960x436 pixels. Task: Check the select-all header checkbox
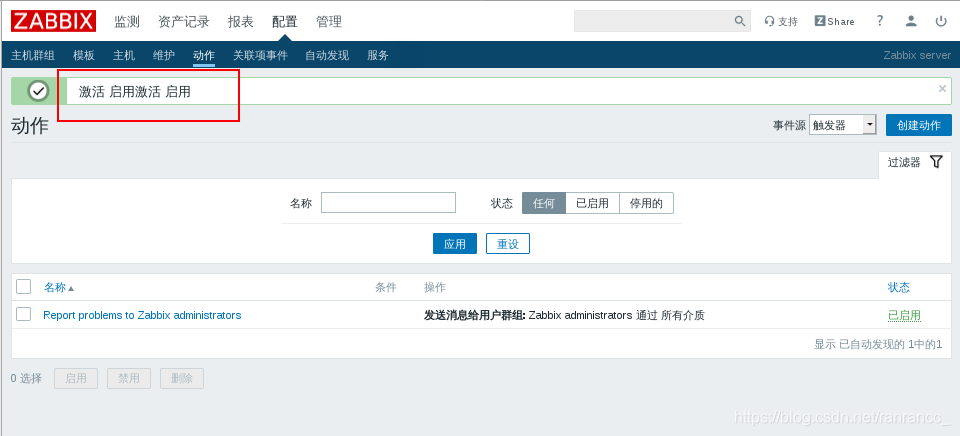pos(23,287)
